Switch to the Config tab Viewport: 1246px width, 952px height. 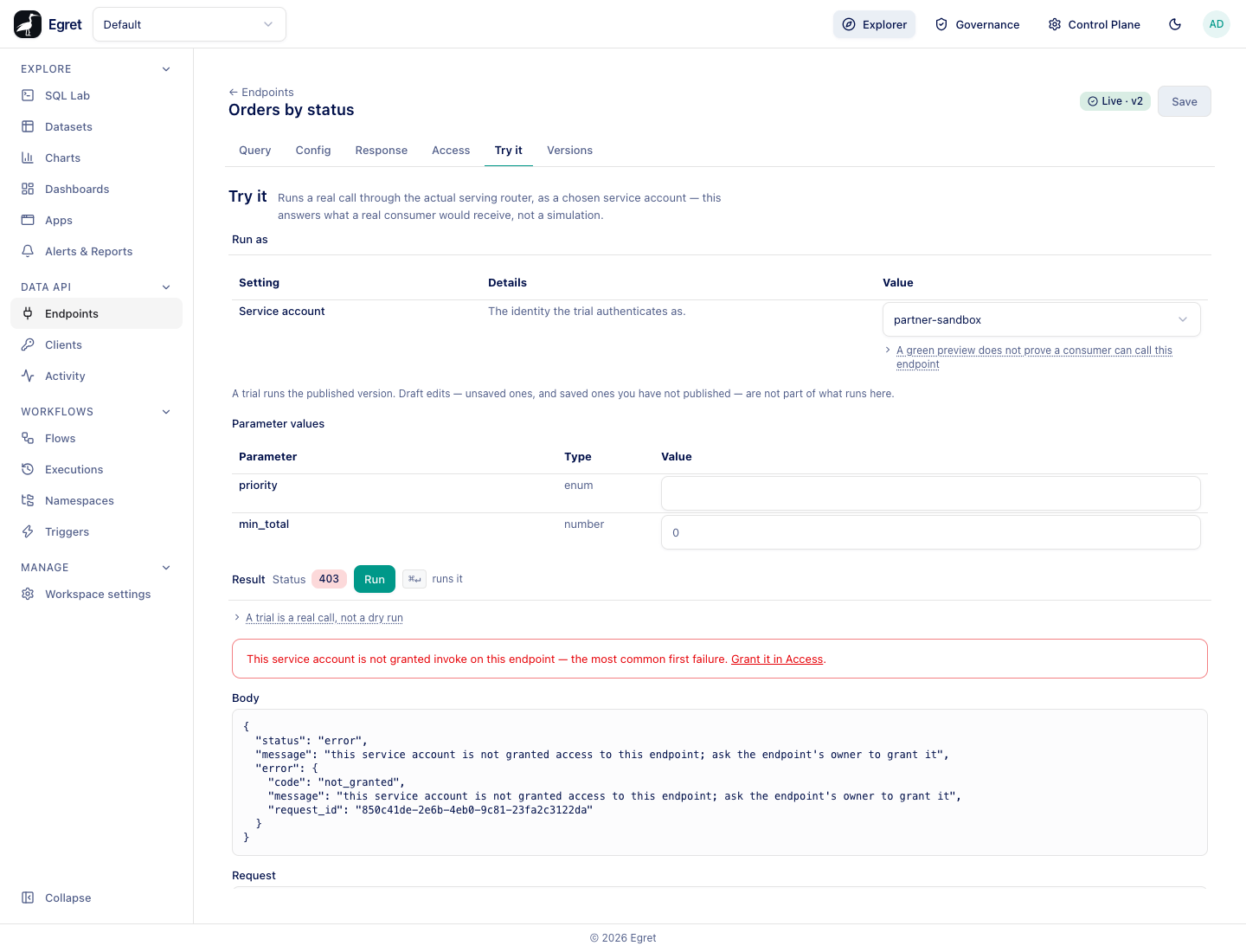click(x=313, y=151)
